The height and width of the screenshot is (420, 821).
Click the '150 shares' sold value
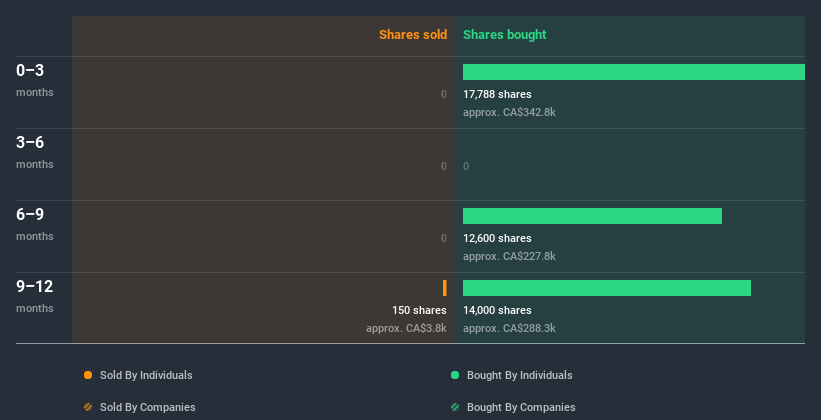(419, 310)
